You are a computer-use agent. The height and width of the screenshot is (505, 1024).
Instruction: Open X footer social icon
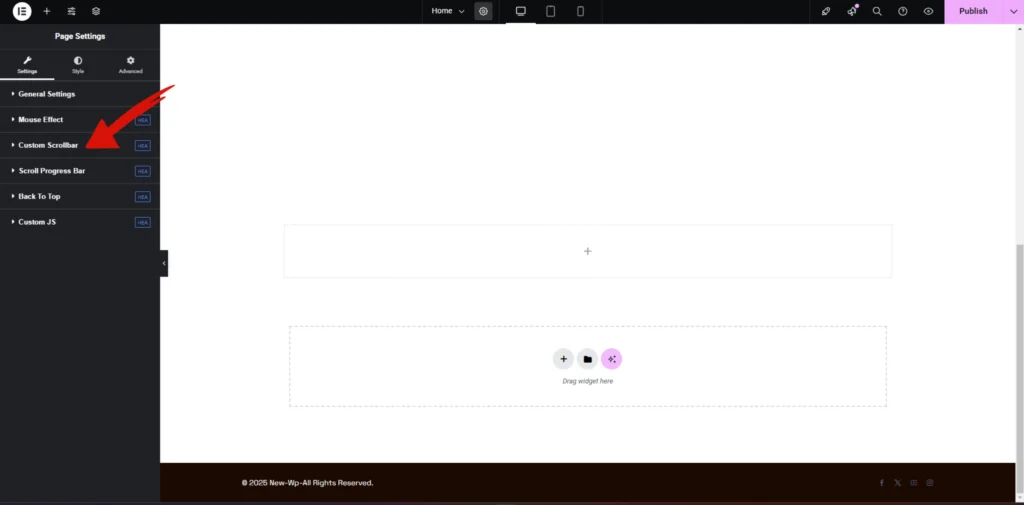tap(897, 483)
